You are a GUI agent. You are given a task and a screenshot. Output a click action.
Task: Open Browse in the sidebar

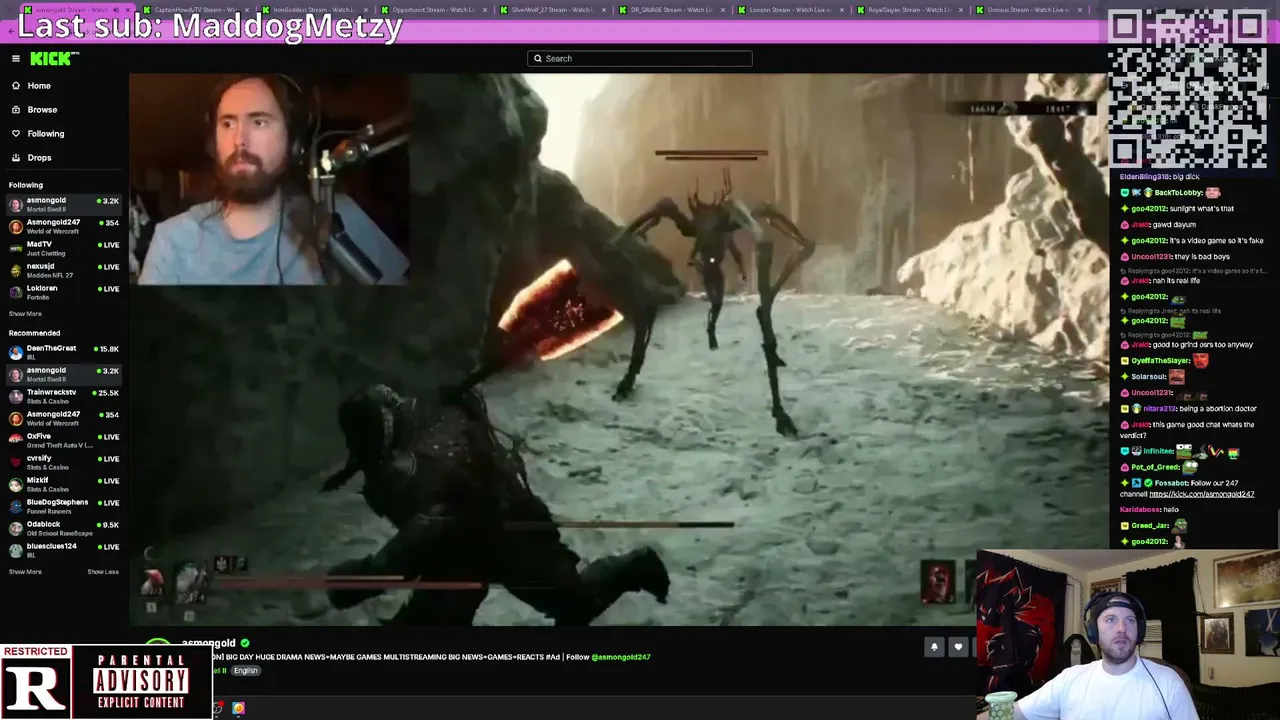coord(42,110)
